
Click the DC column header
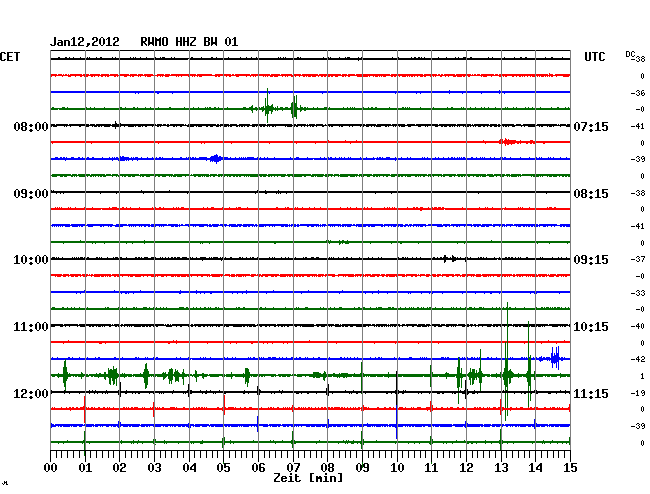tap(630, 54)
